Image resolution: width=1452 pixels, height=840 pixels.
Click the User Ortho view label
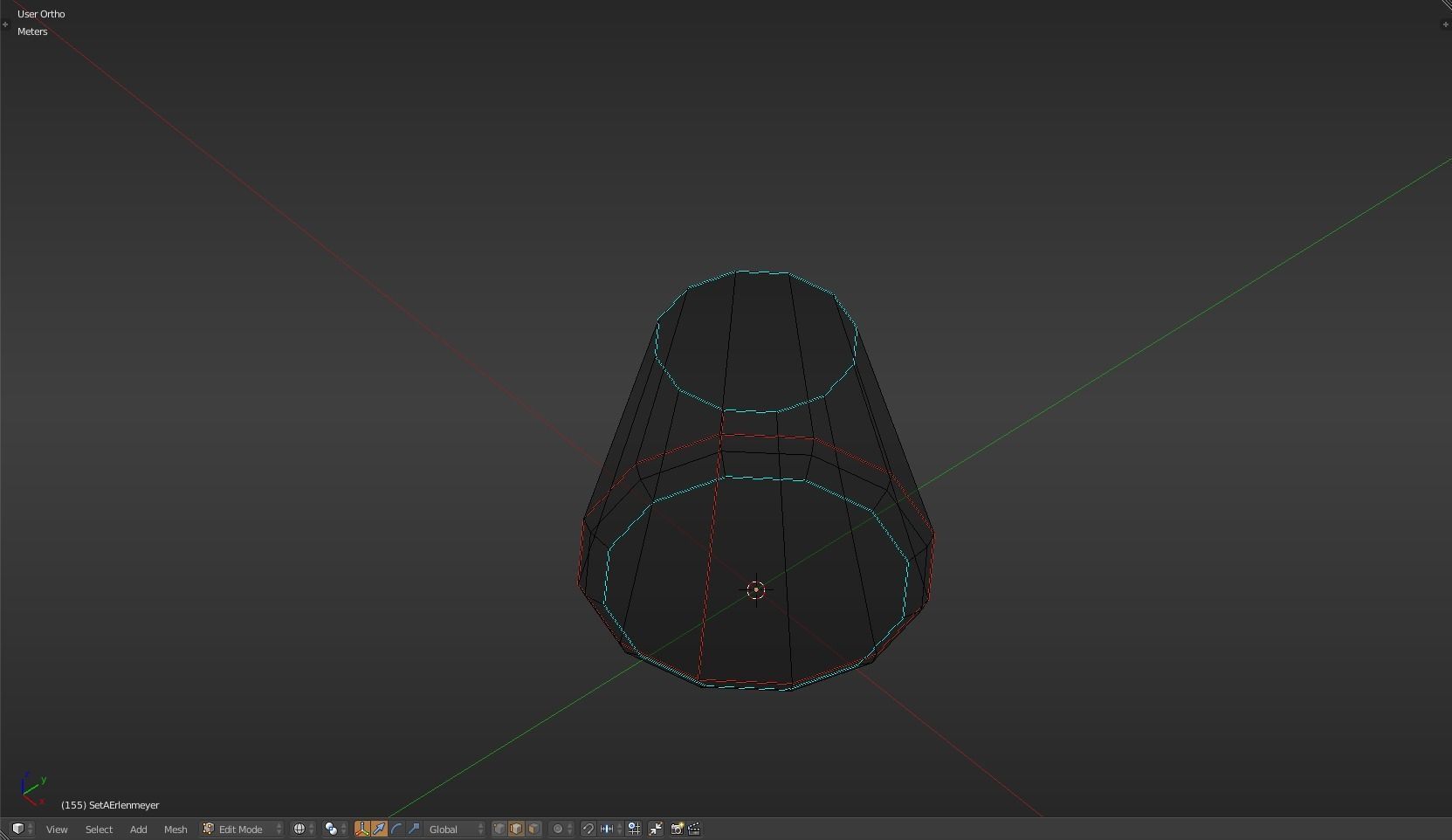coord(41,14)
